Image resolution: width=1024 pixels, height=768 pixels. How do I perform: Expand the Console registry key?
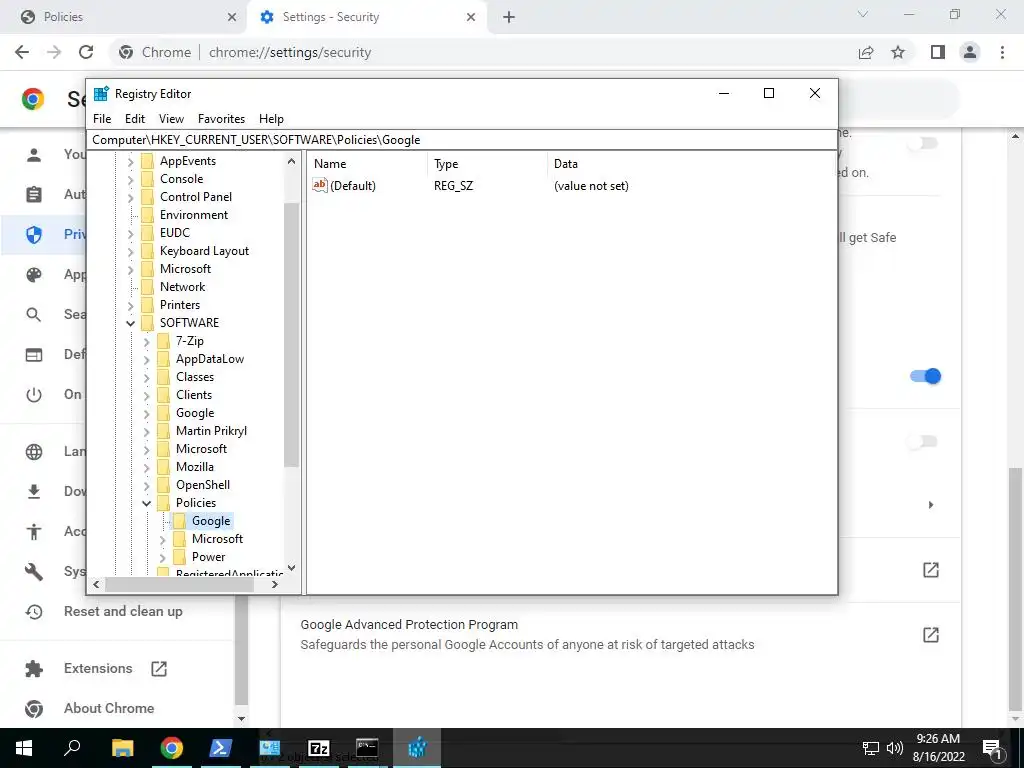[131, 180]
